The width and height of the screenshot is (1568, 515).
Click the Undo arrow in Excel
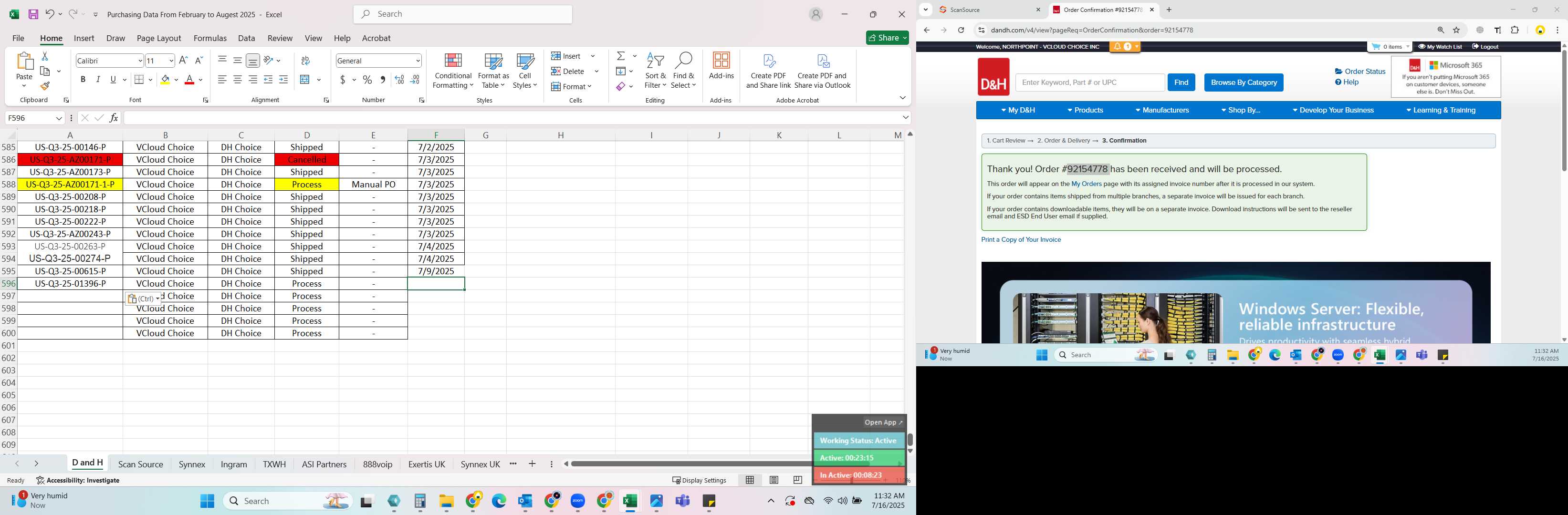tap(50, 14)
